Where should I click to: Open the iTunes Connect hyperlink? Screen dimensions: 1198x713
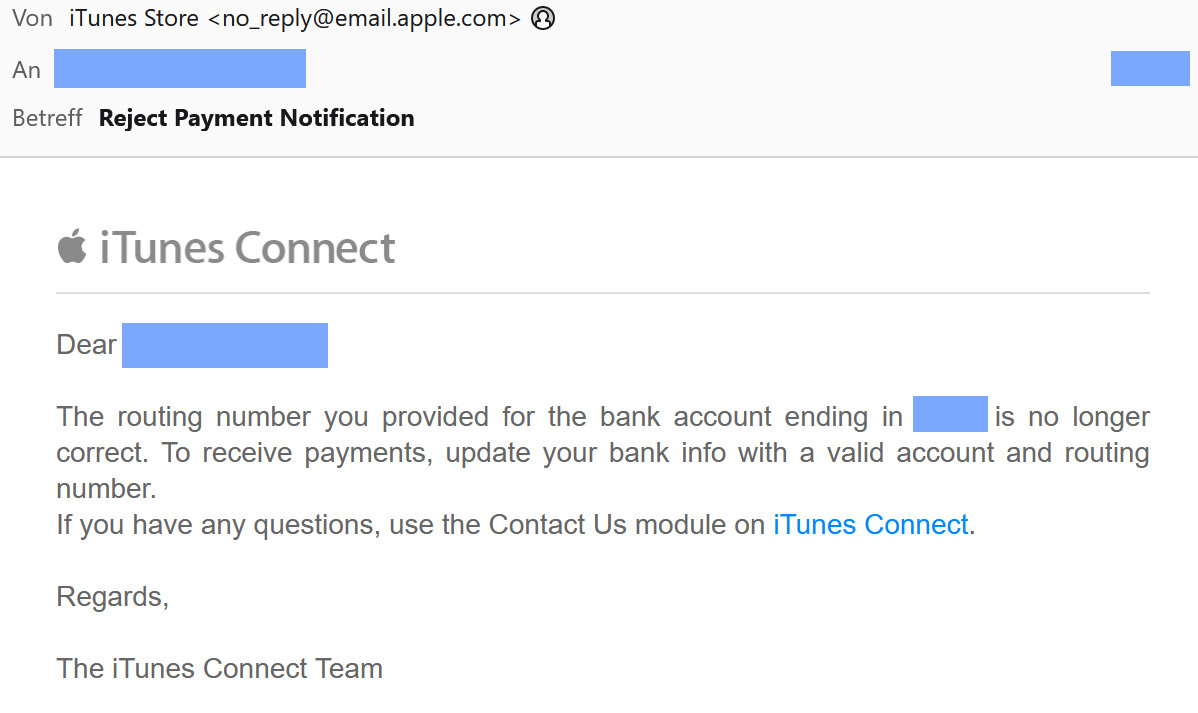[x=870, y=525]
